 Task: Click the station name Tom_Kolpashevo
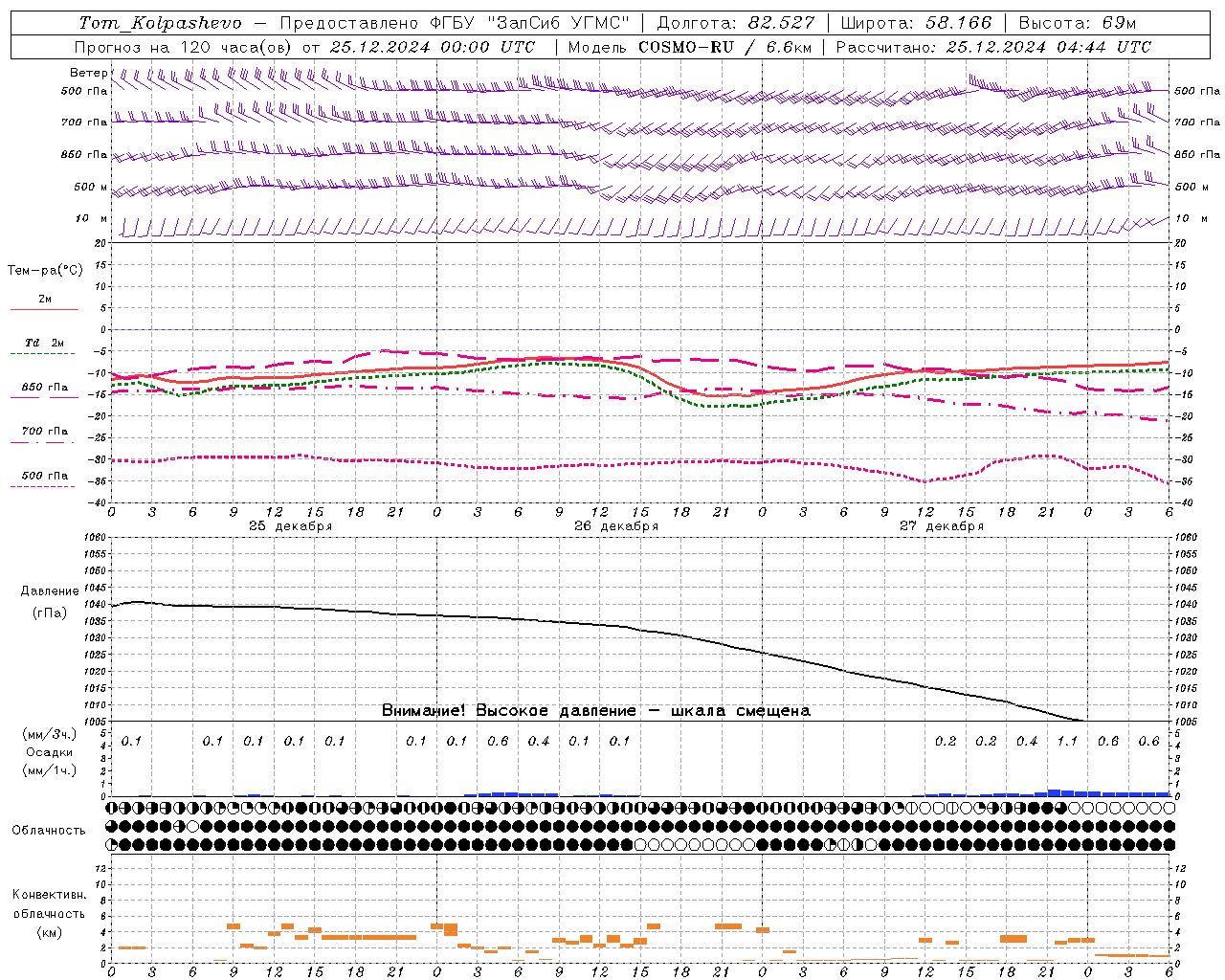pos(160,23)
